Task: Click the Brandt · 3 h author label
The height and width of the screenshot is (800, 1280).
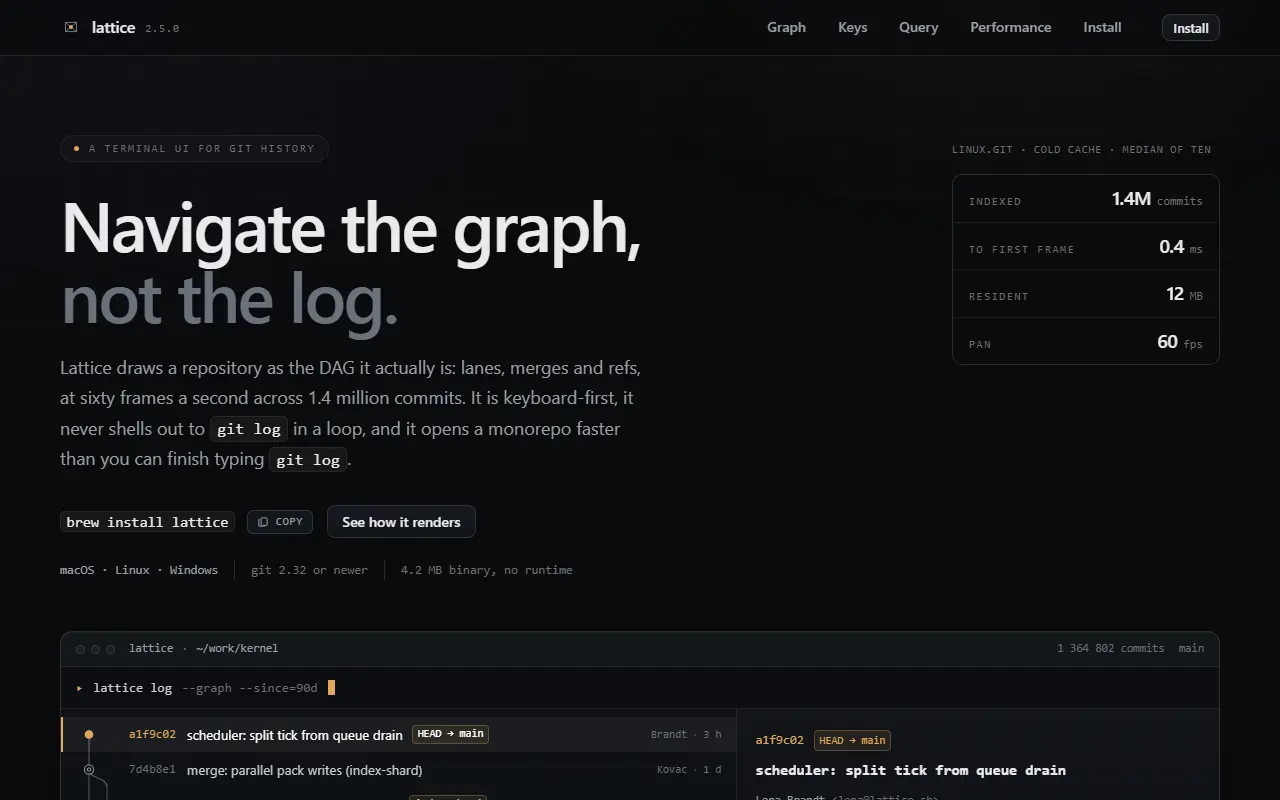Action: click(686, 734)
